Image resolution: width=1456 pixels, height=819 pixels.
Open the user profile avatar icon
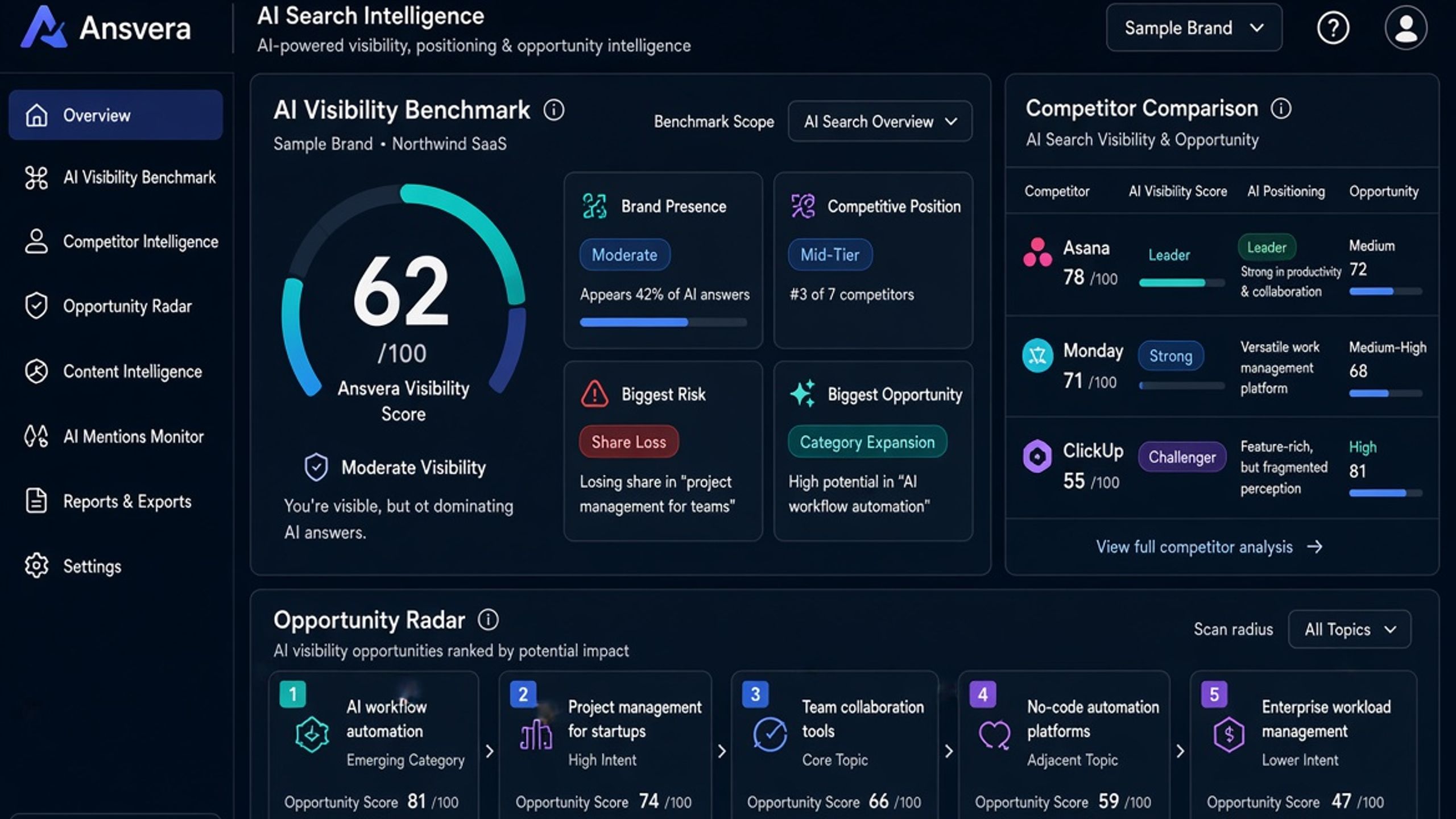point(1405,27)
